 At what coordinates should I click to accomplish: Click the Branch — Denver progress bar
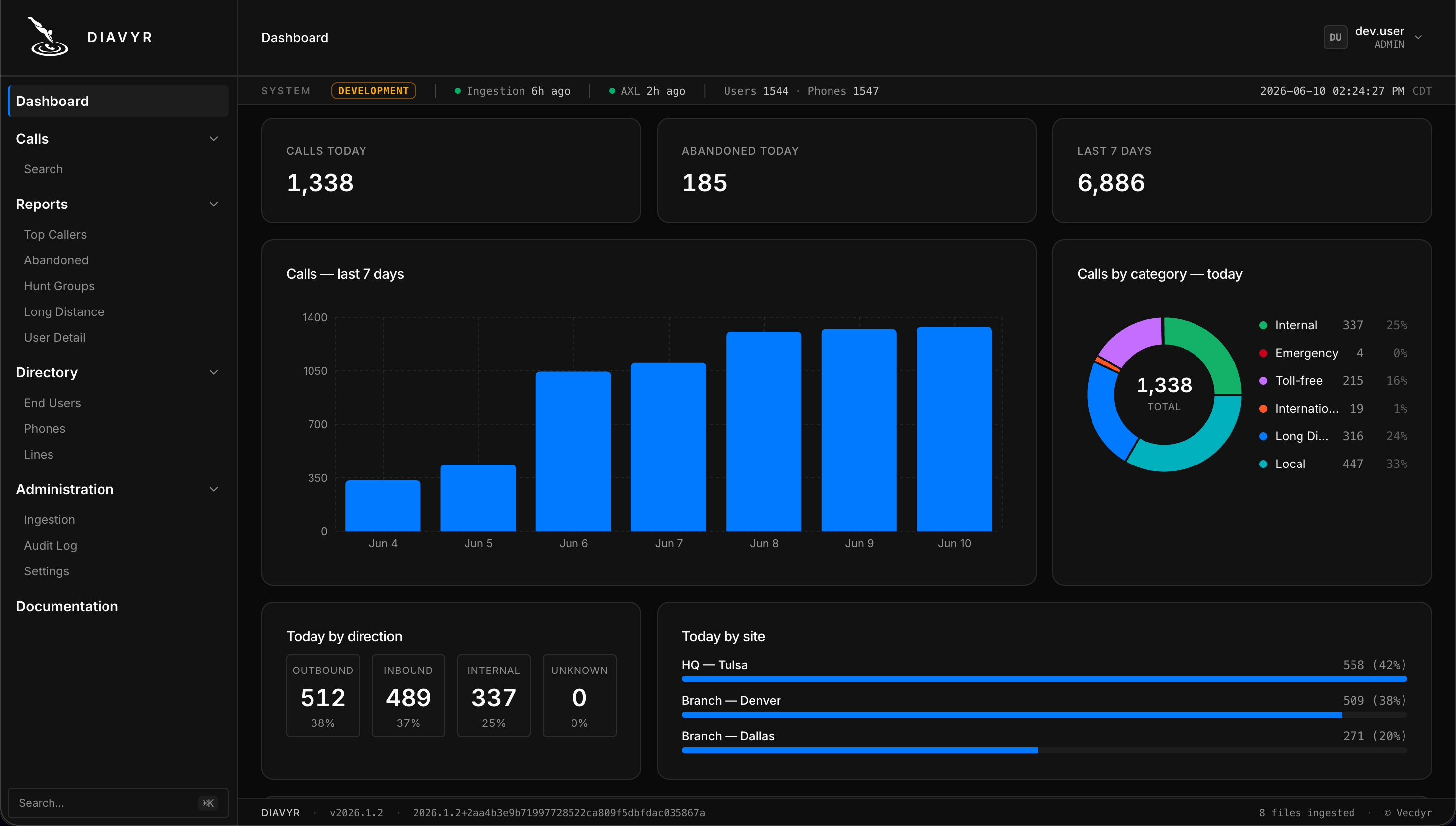click(1044, 715)
